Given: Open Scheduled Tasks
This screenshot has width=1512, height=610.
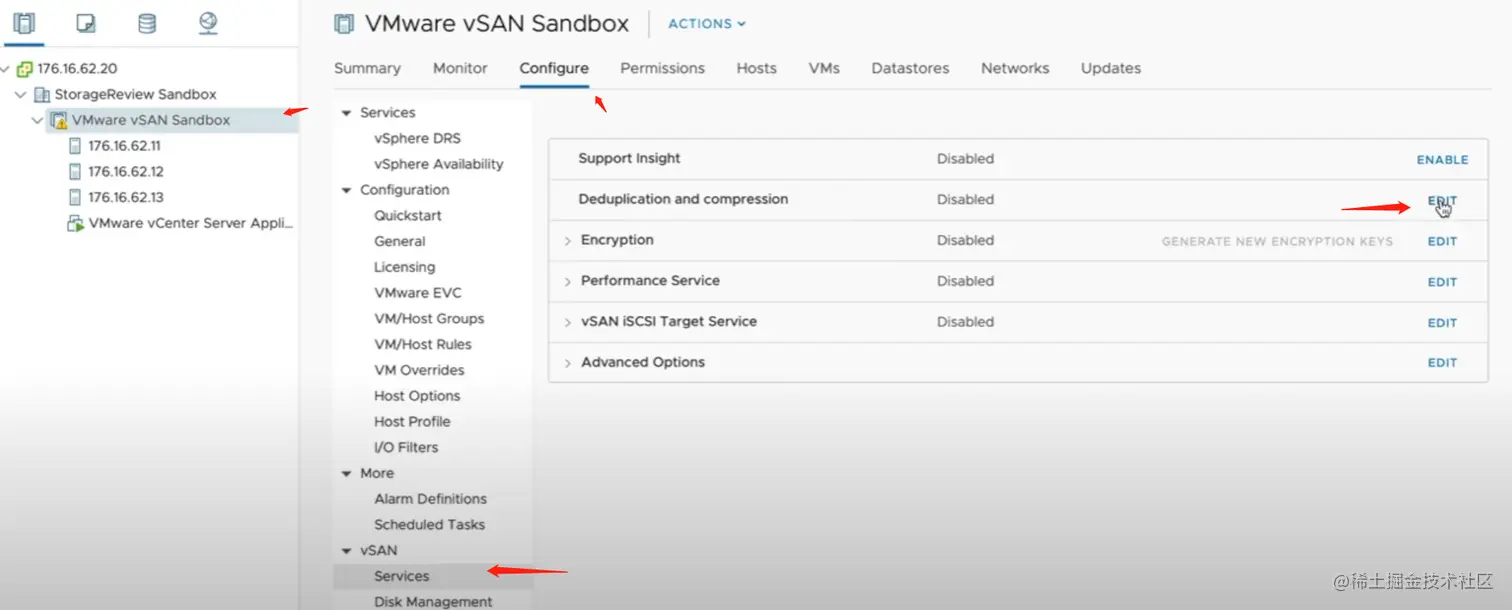Looking at the screenshot, I should click(429, 525).
